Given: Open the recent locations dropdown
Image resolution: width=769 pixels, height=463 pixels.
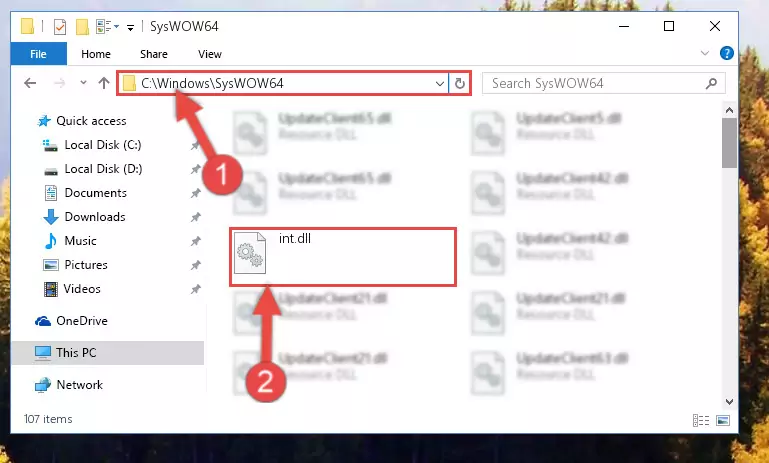Looking at the screenshot, I should point(83,83).
